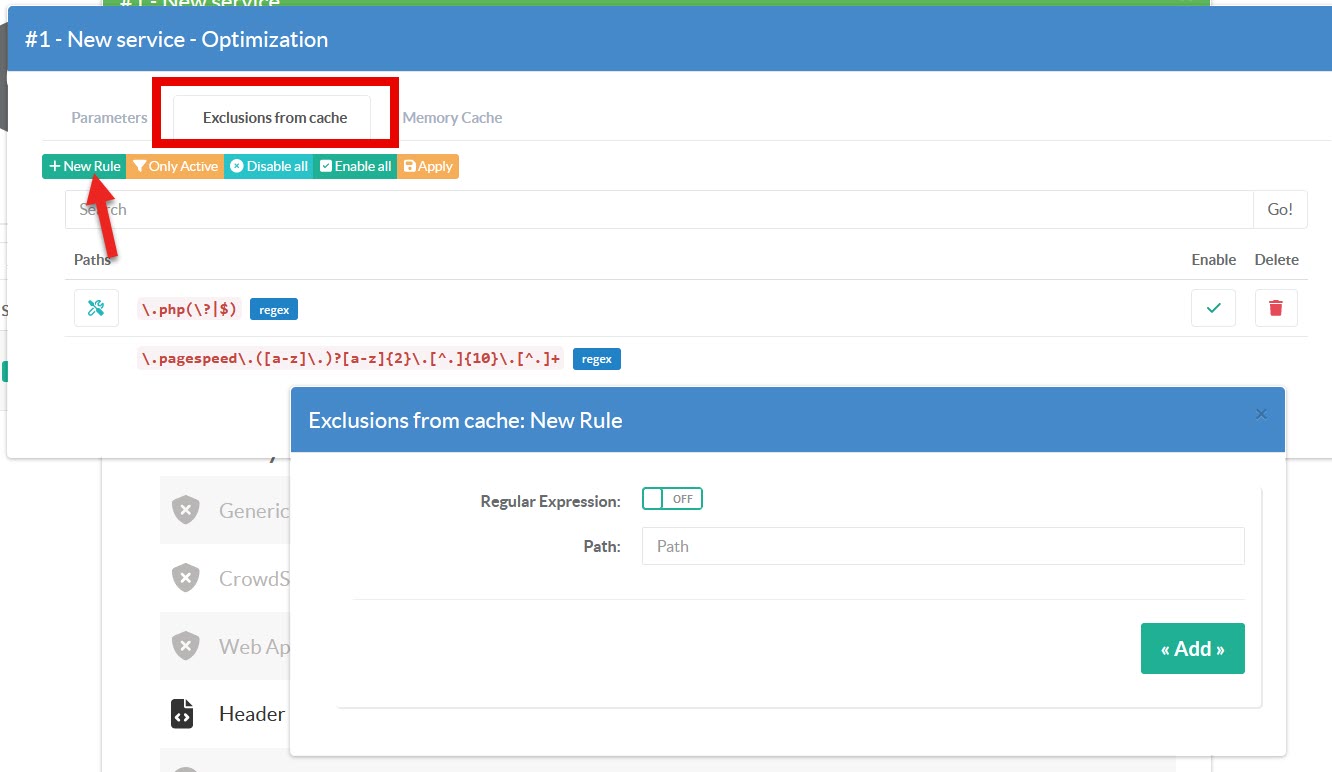
Task: Open the Parameters tab
Action: coord(109,118)
